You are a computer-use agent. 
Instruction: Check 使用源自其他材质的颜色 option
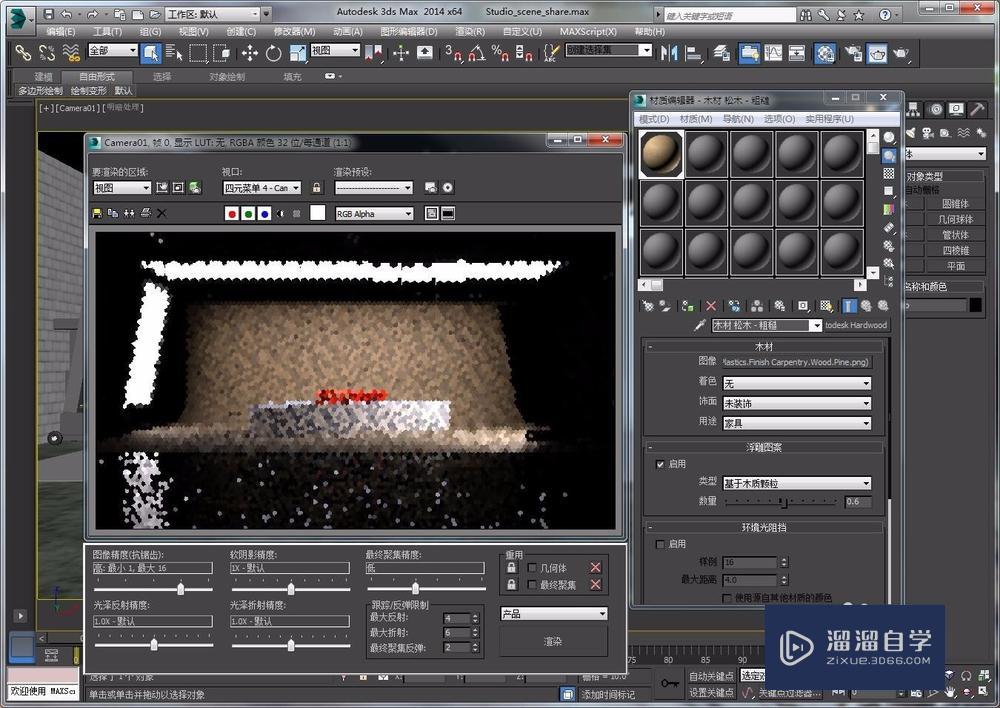pos(726,598)
